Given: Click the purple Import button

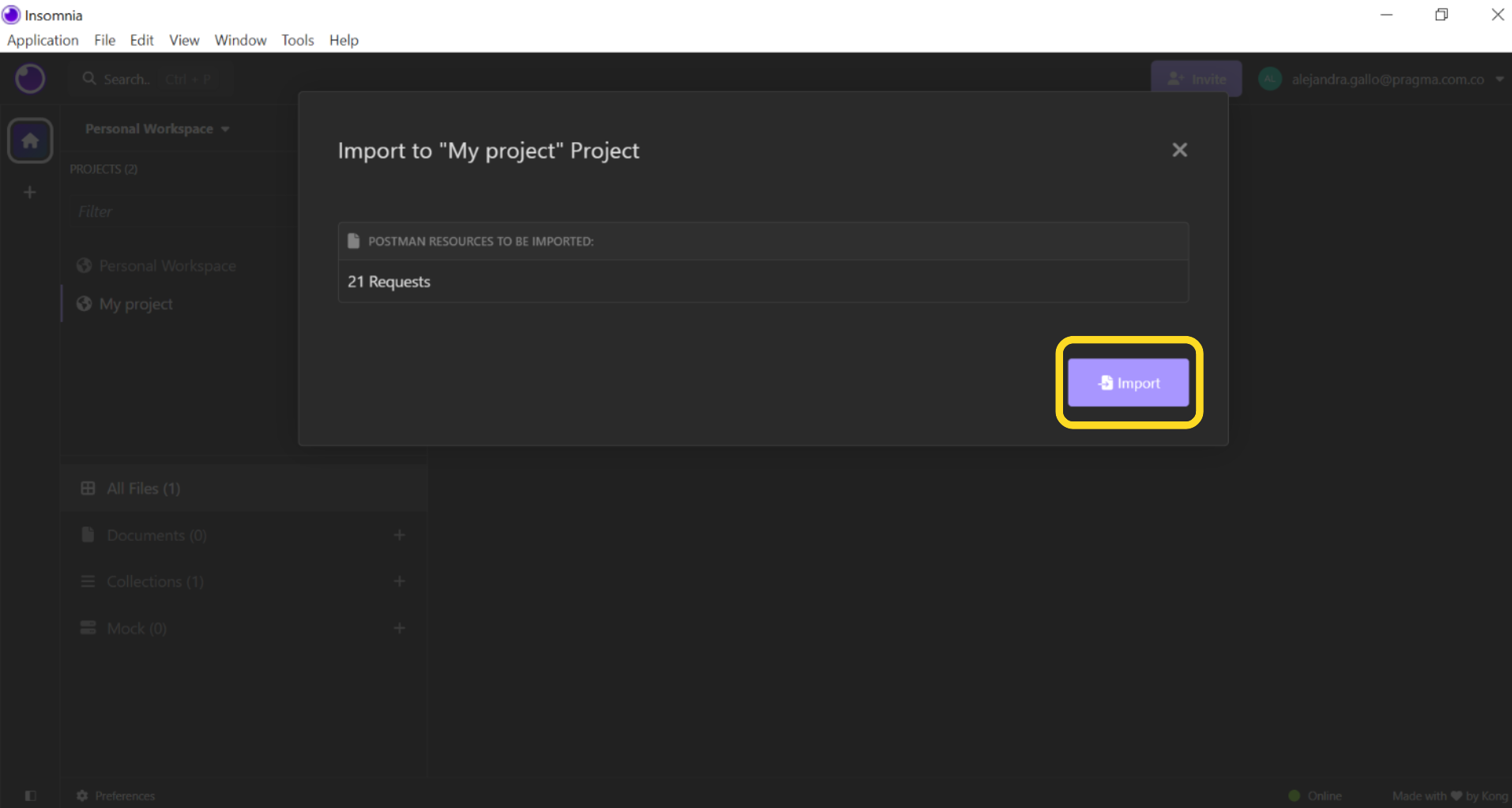Looking at the screenshot, I should (1128, 383).
